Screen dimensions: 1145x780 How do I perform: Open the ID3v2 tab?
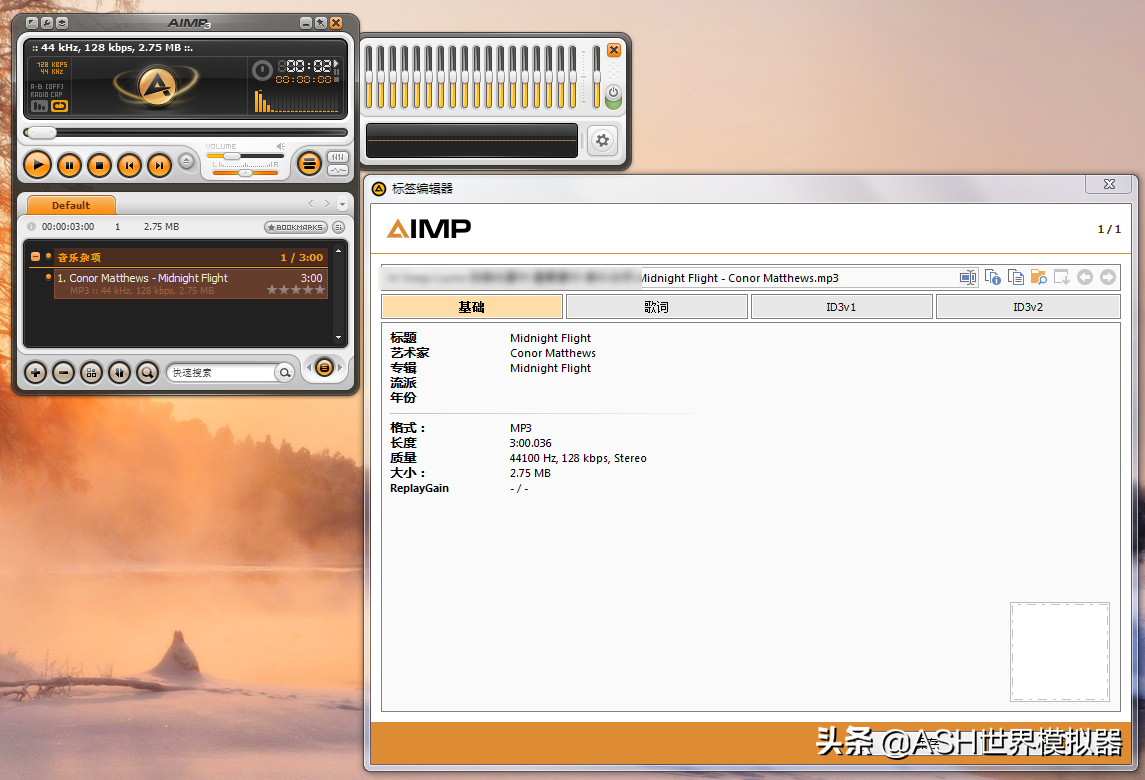tap(1027, 307)
